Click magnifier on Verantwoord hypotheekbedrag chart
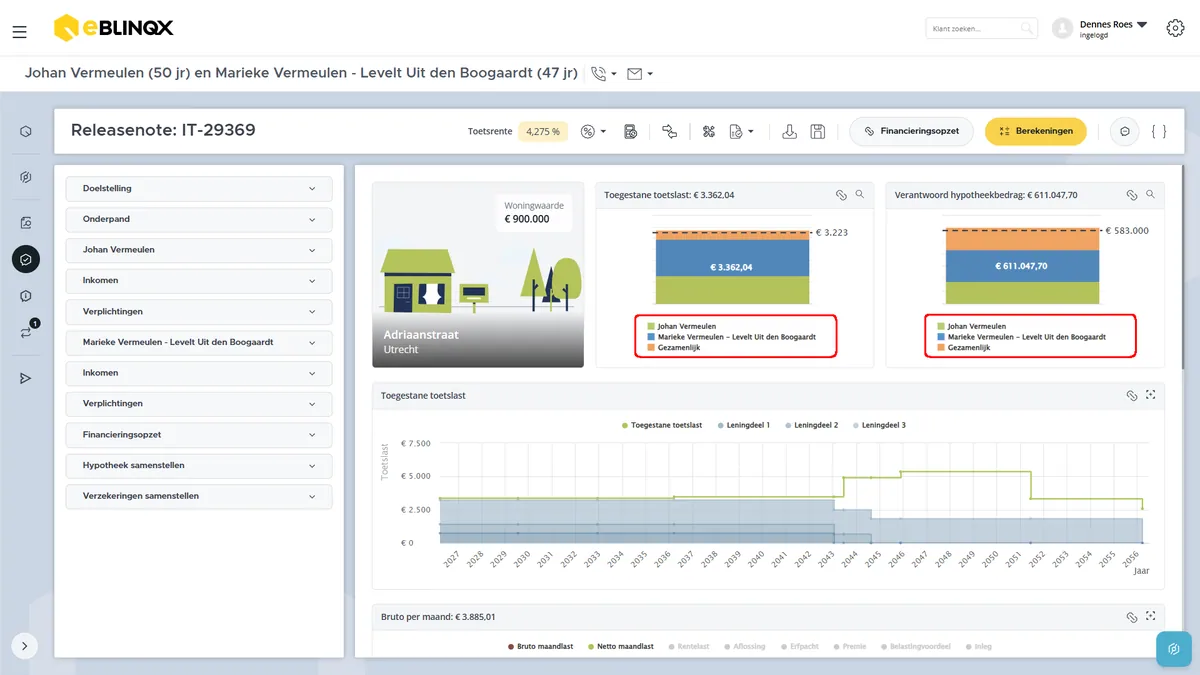Image resolution: width=1200 pixels, height=675 pixels. (x=1151, y=195)
